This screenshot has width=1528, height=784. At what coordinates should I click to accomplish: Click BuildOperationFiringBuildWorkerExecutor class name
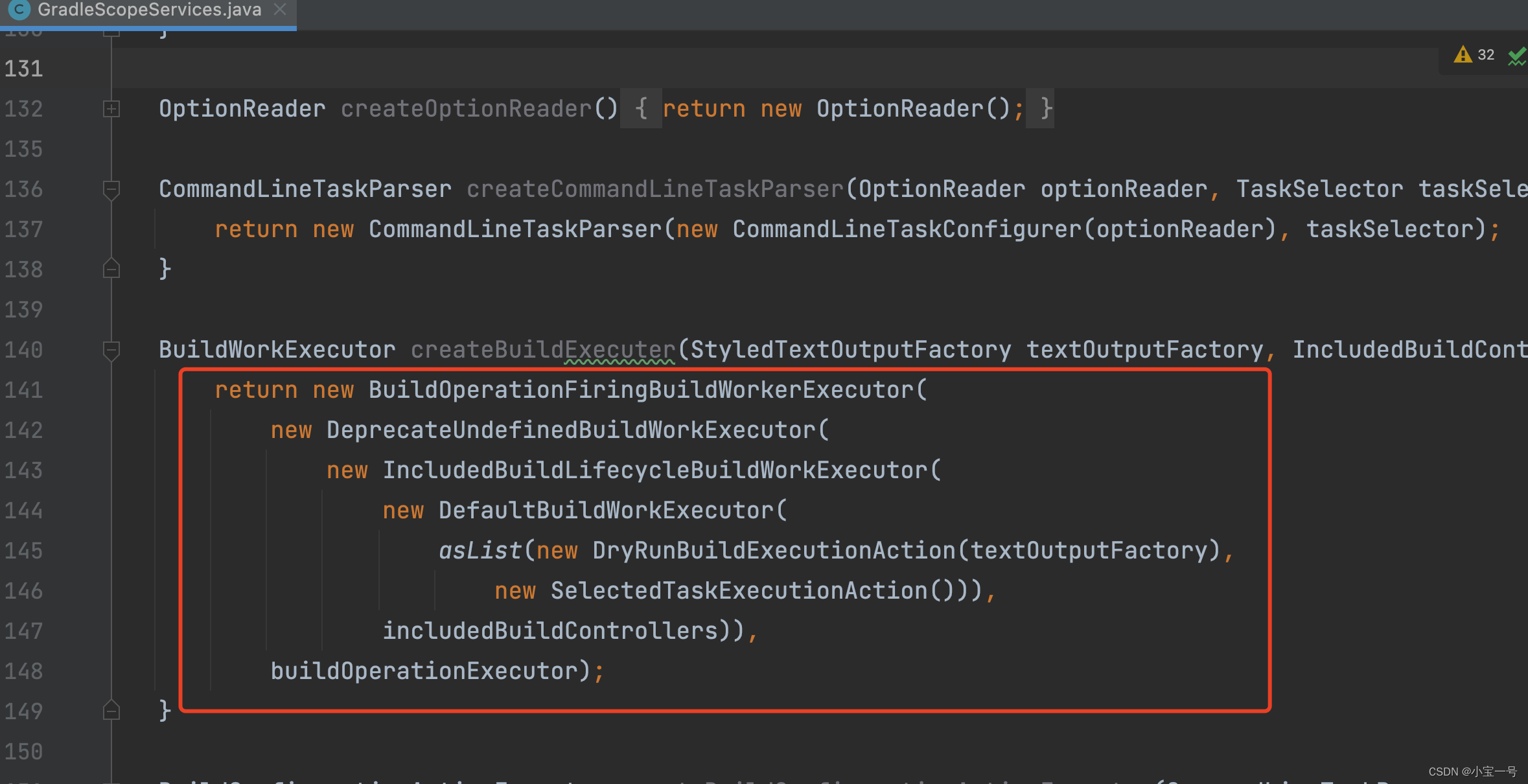(642, 390)
